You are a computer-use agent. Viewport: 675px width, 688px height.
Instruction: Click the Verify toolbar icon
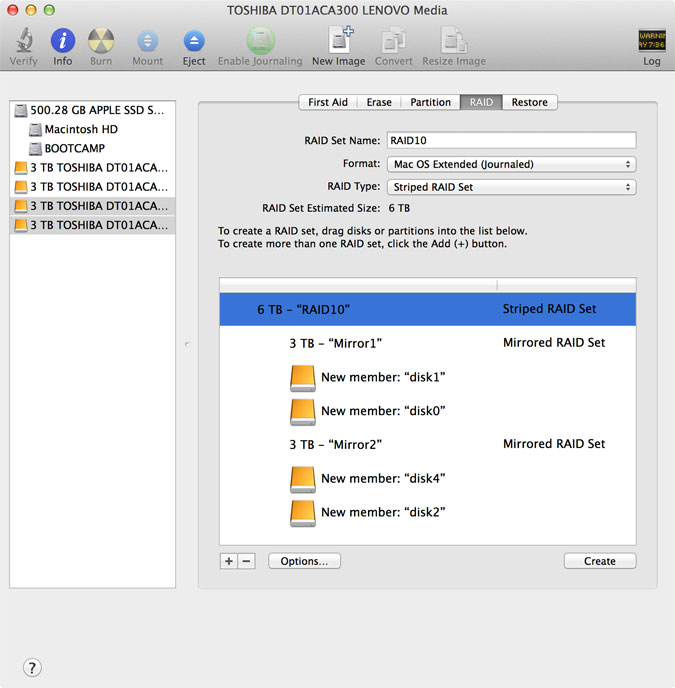click(x=24, y=42)
